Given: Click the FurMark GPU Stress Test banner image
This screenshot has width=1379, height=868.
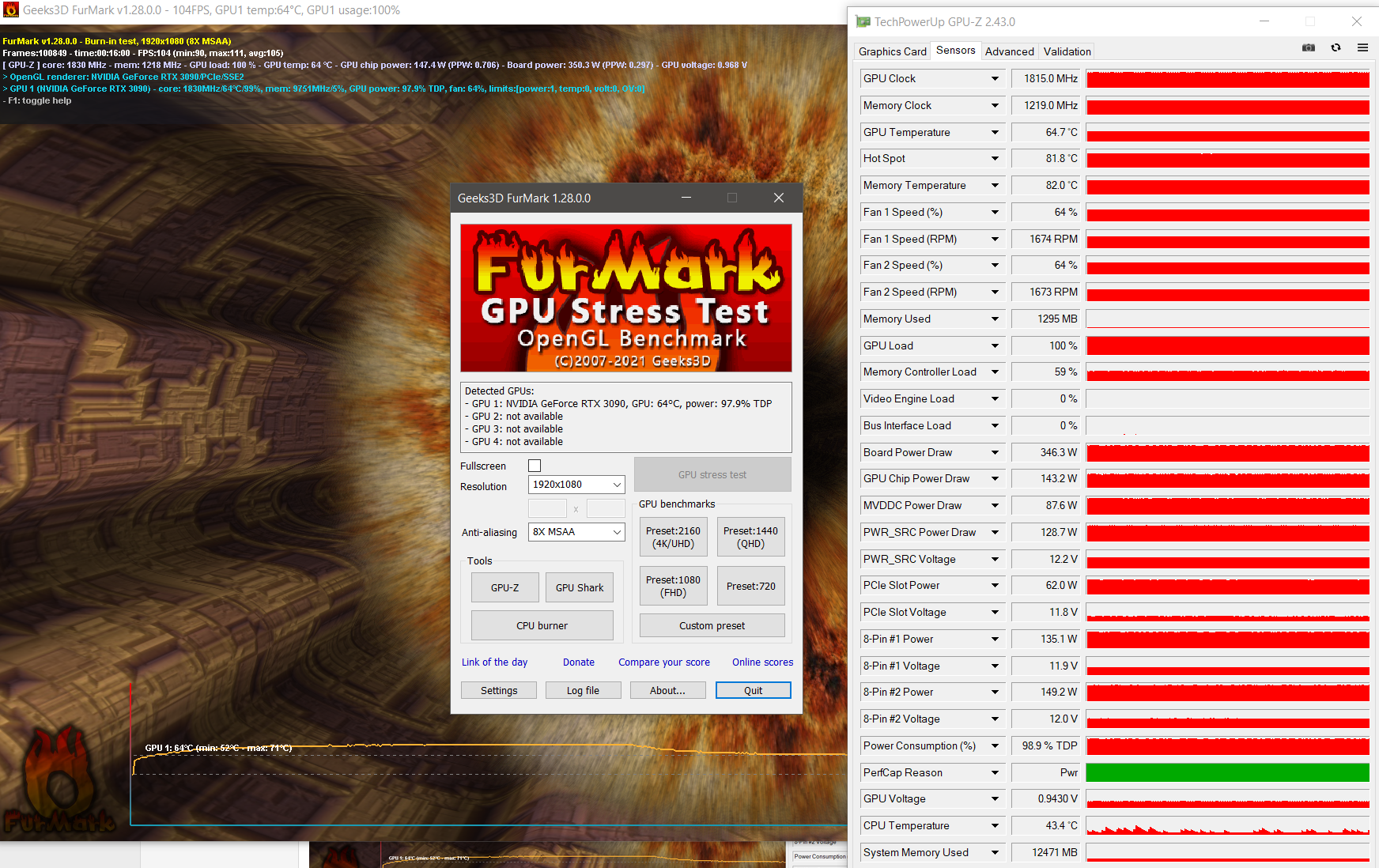Looking at the screenshot, I should (x=625, y=298).
